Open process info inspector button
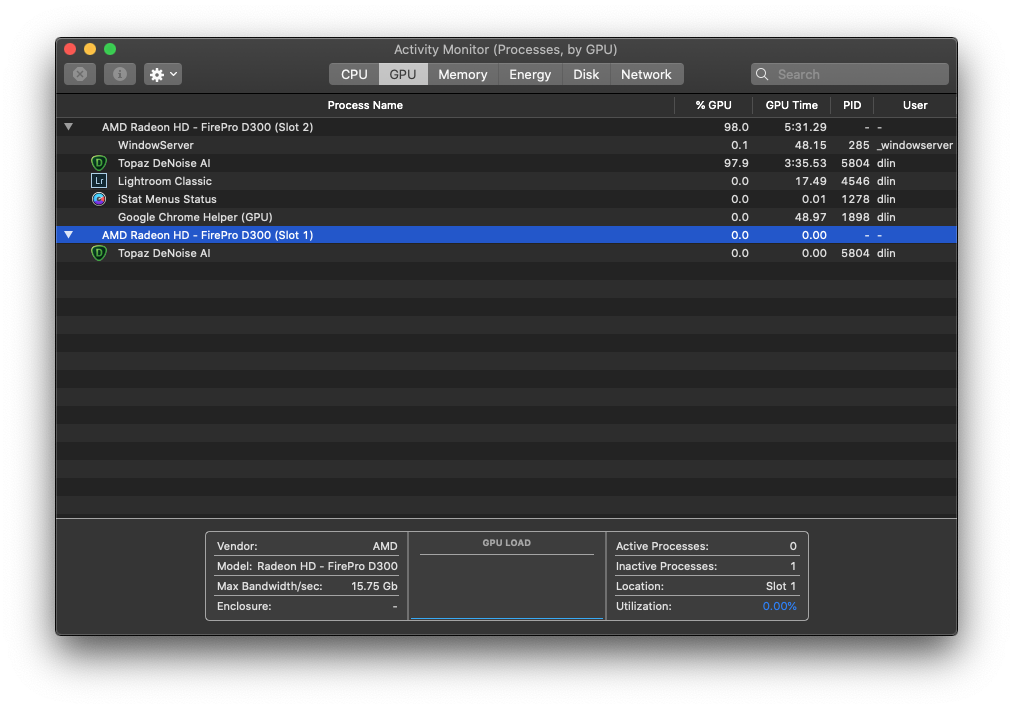 [120, 74]
